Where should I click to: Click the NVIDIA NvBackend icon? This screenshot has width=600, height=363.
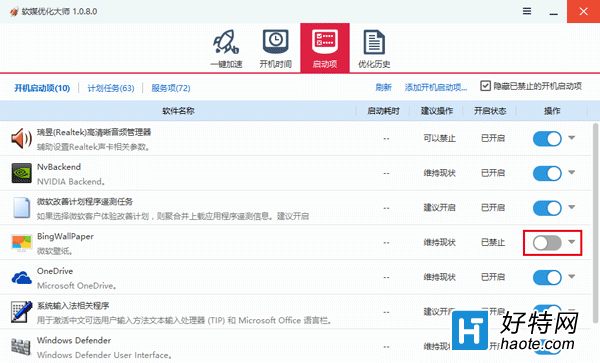pos(21,173)
